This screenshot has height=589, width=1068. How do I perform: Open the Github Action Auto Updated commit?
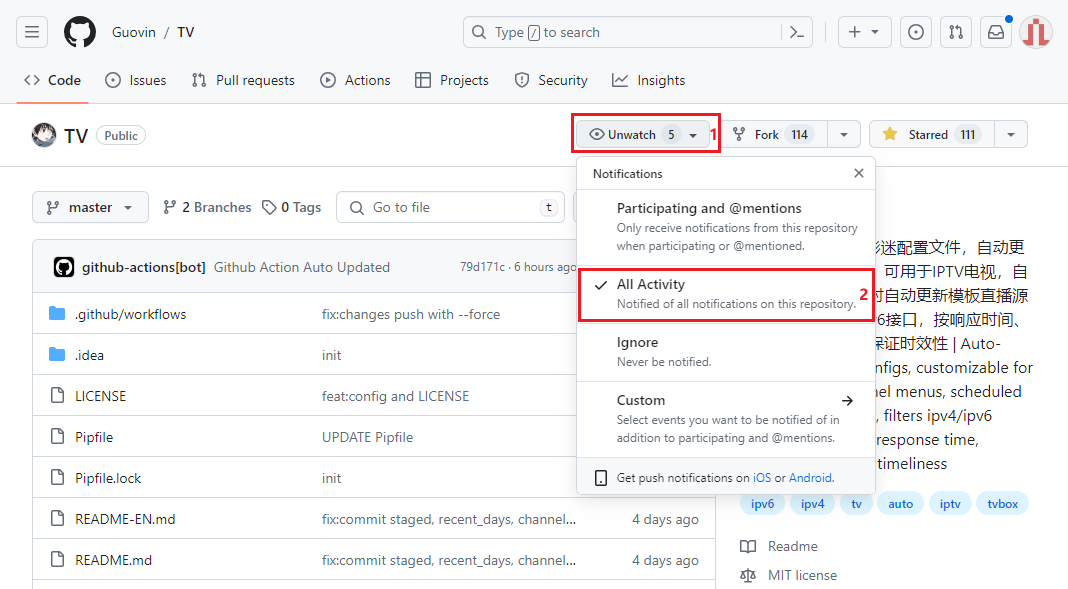[x=302, y=267]
